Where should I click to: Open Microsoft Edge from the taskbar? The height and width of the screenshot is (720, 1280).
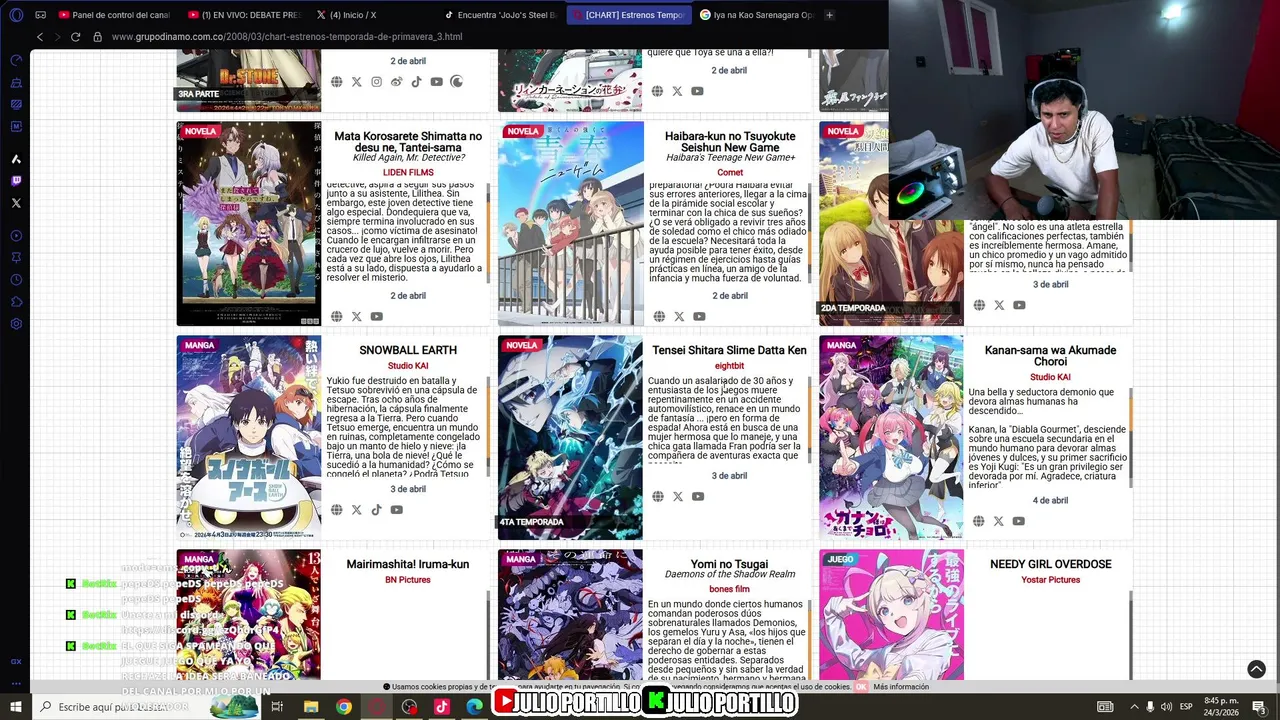tap(474, 707)
